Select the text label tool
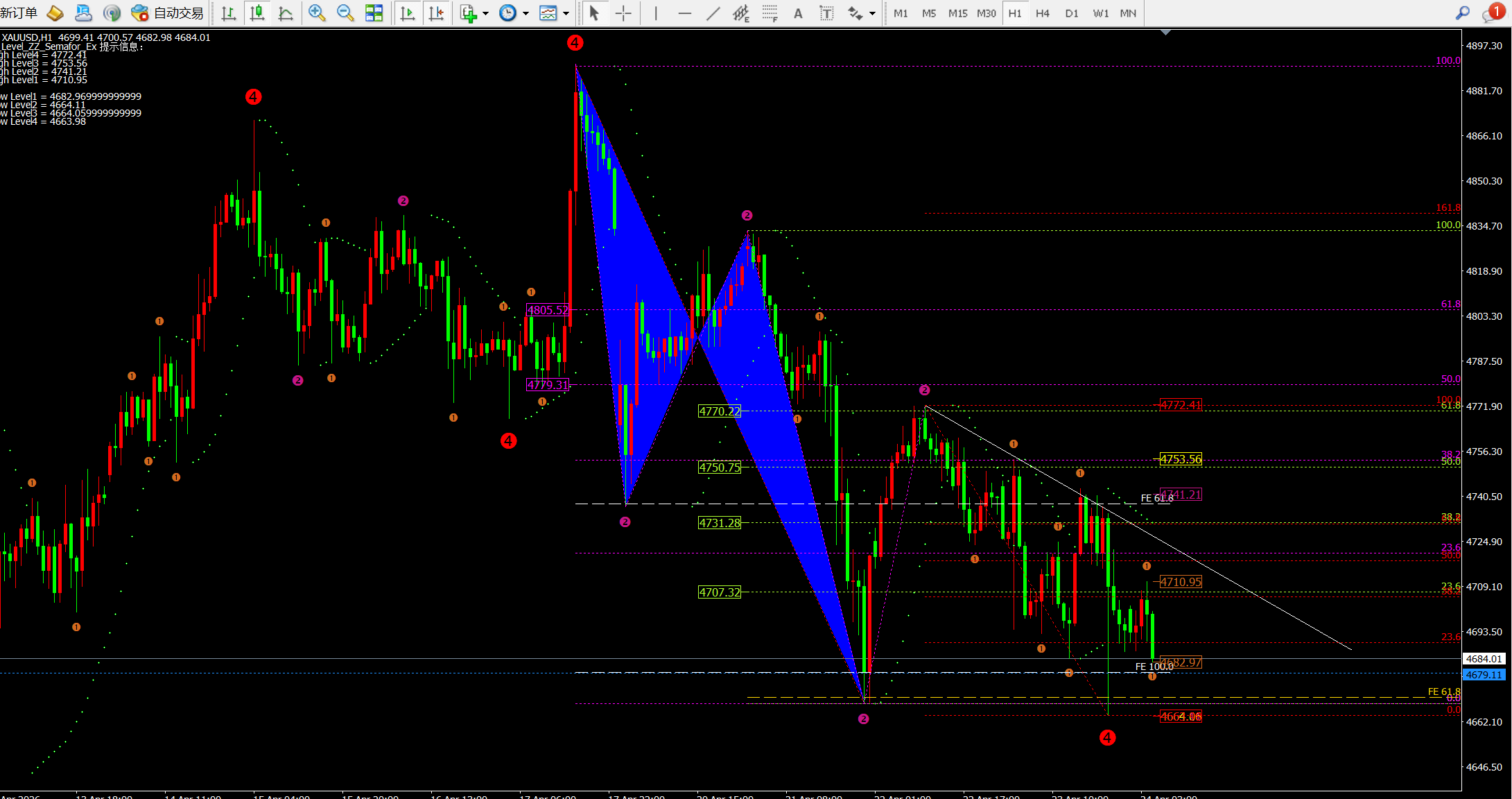This screenshot has width=1512, height=799. [x=826, y=13]
